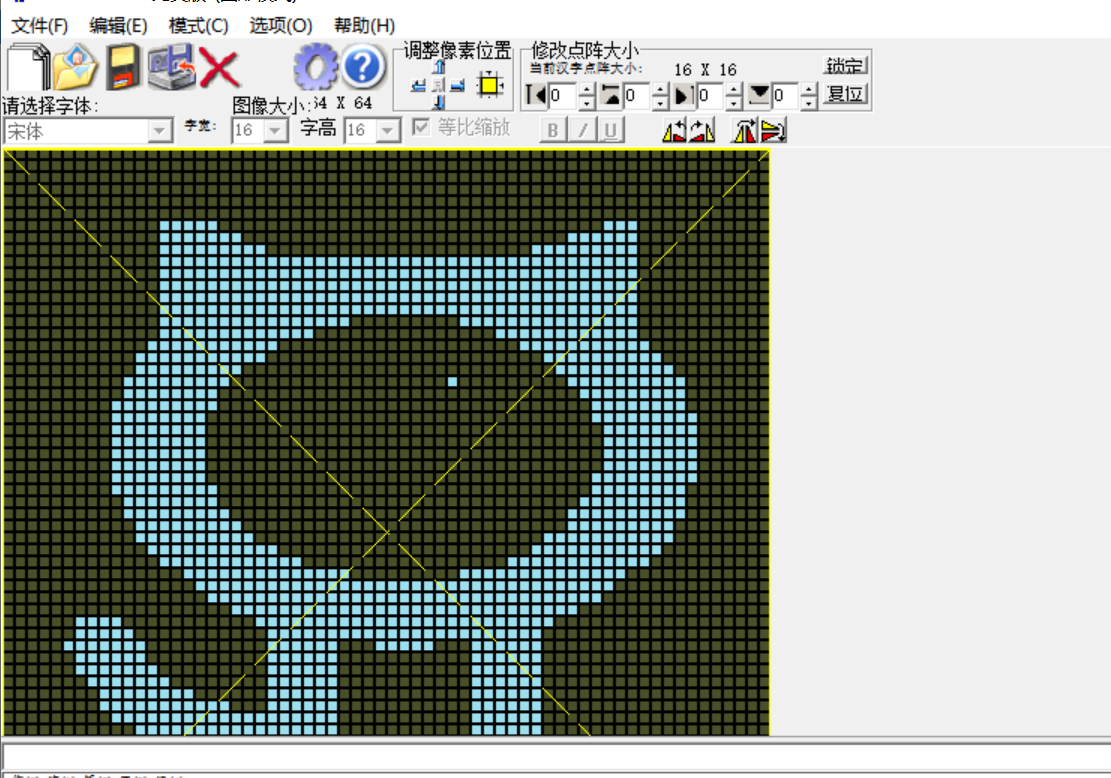Click the top-edge matrix size field
The height and width of the screenshot is (778, 1111).
click(637, 96)
